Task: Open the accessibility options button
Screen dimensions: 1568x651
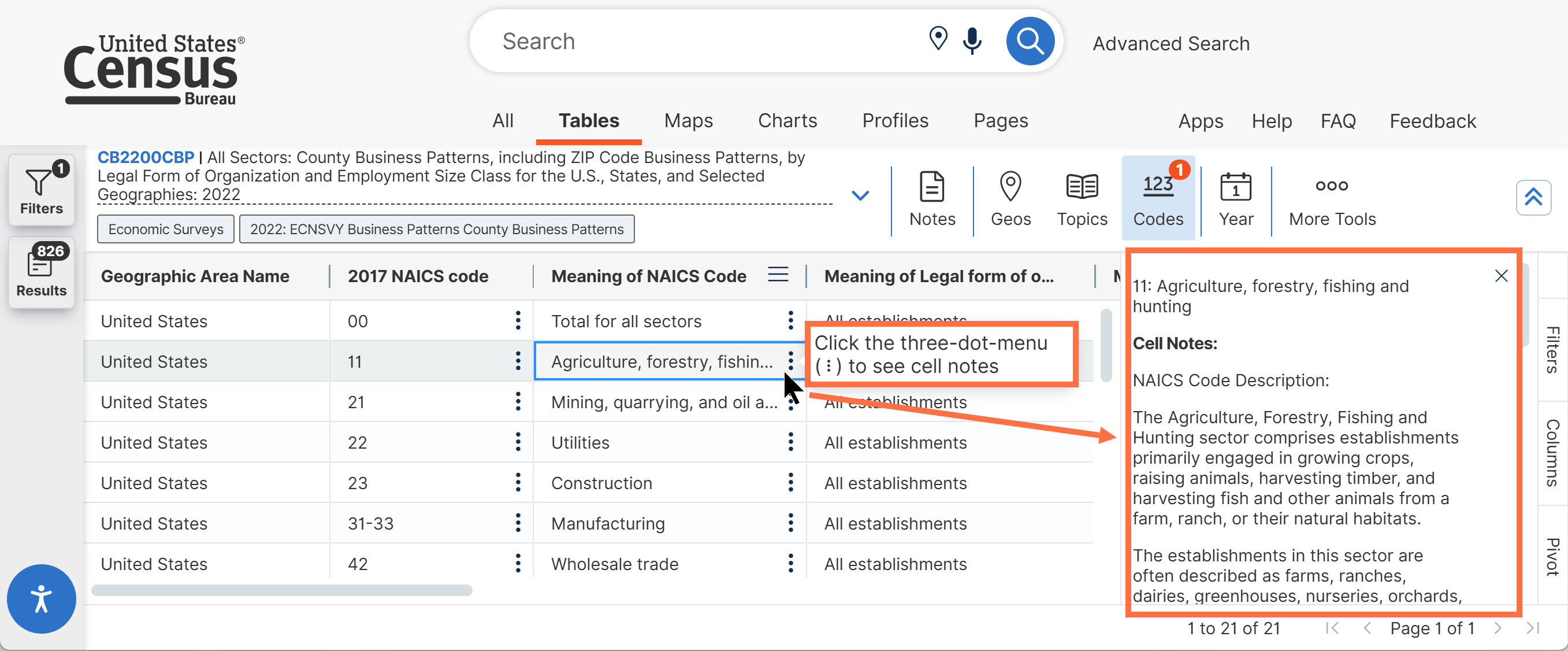Action: pos(42,598)
